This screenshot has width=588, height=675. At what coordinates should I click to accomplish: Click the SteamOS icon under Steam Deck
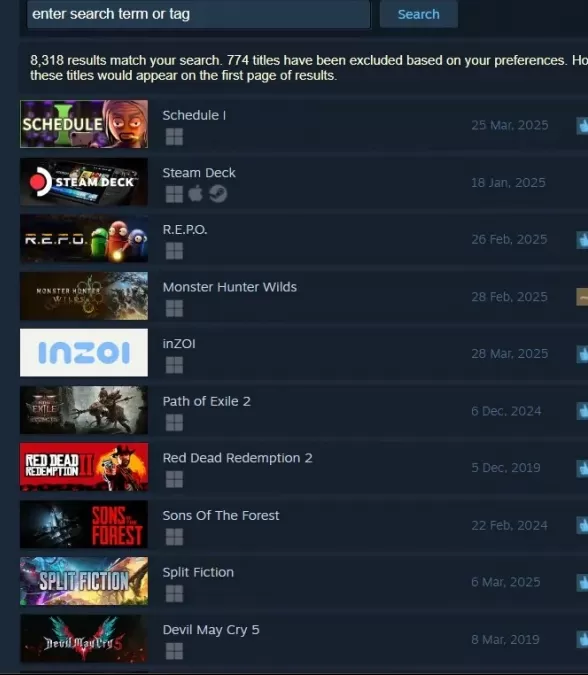[x=218, y=194]
